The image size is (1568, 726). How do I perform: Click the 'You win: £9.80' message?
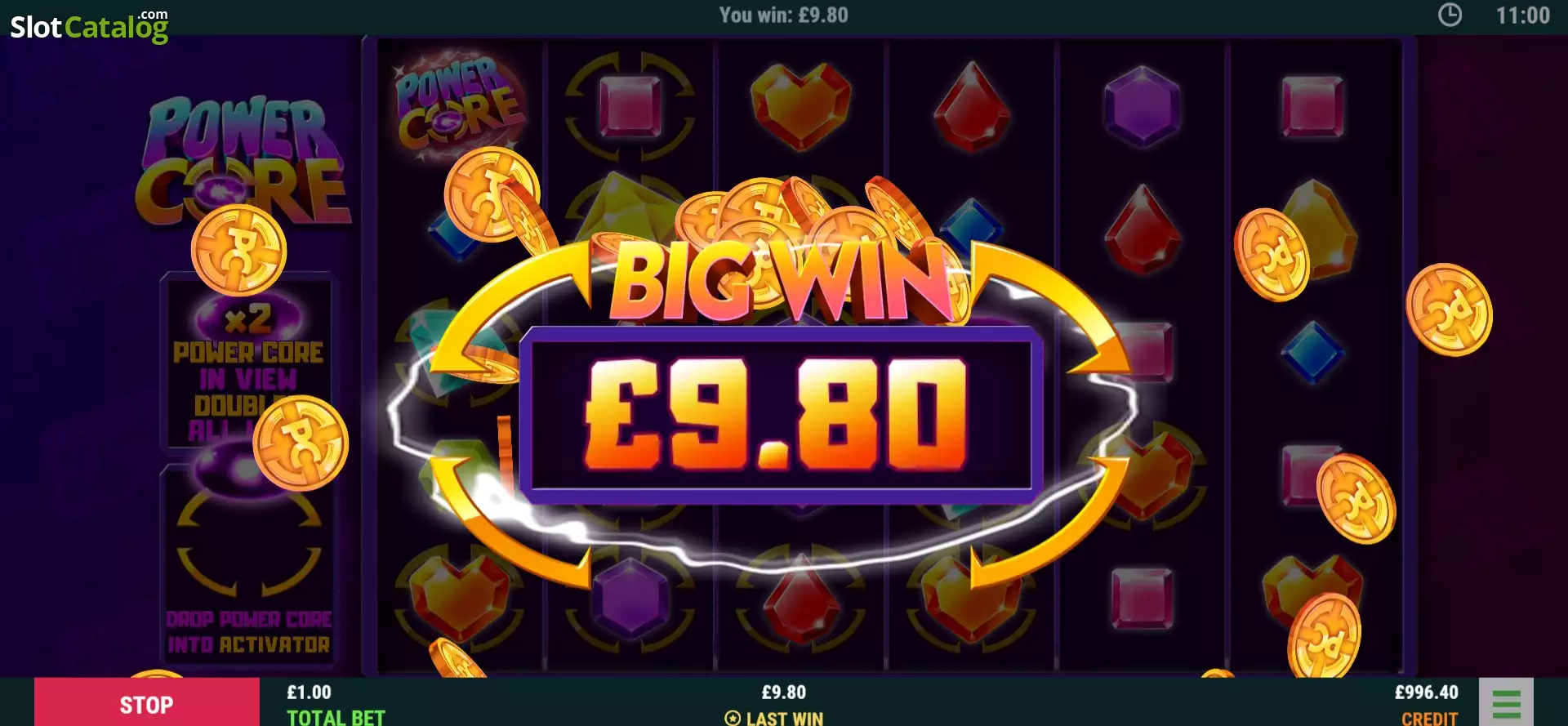tap(783, 15)
